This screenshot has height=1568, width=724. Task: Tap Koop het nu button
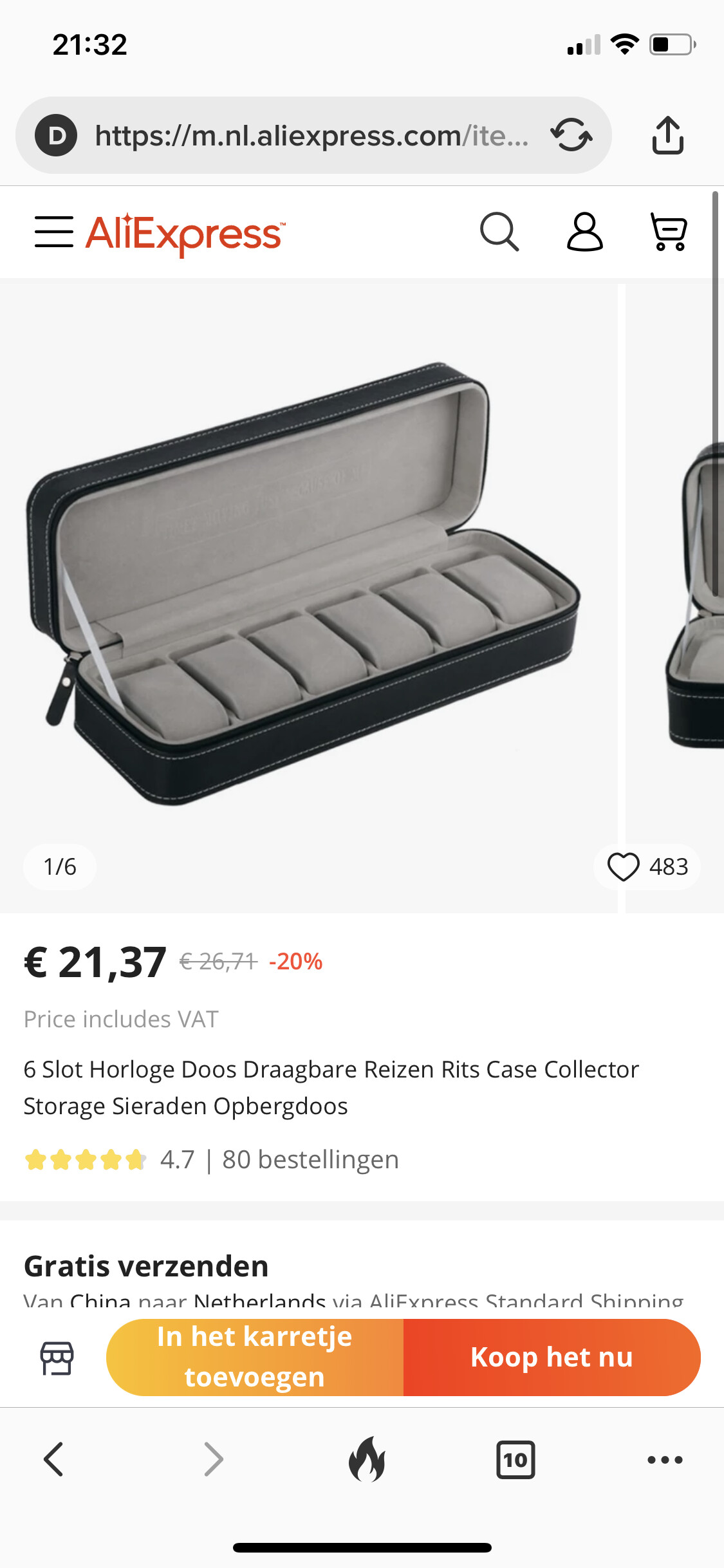[x=552, y=1358]
